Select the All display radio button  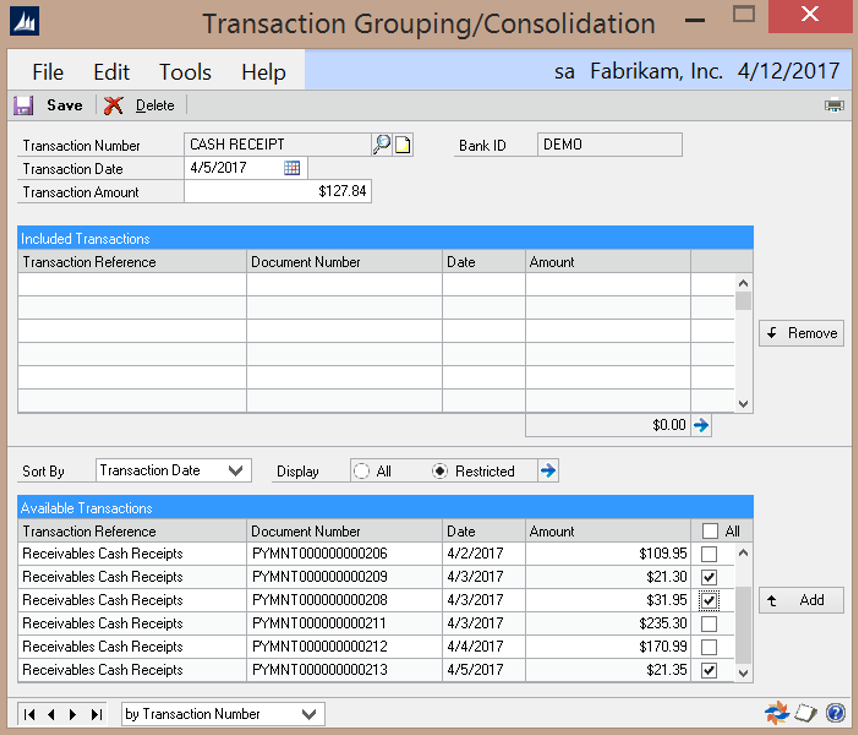362,471
